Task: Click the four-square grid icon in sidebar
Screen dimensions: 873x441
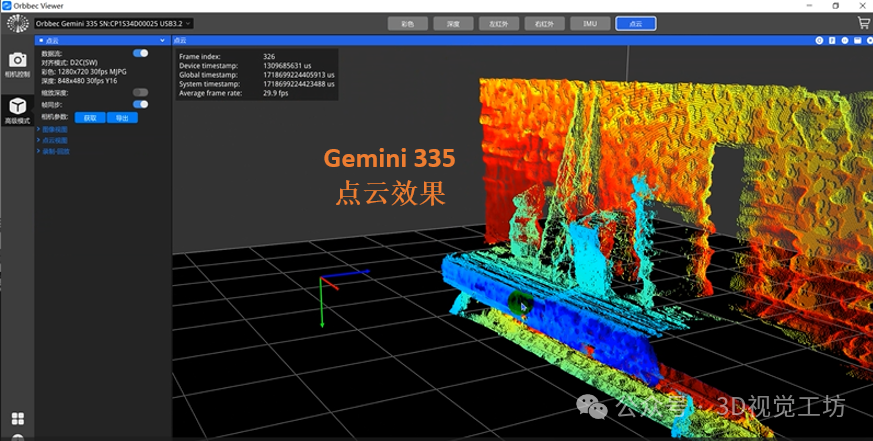Action: [x=18, y=418]
